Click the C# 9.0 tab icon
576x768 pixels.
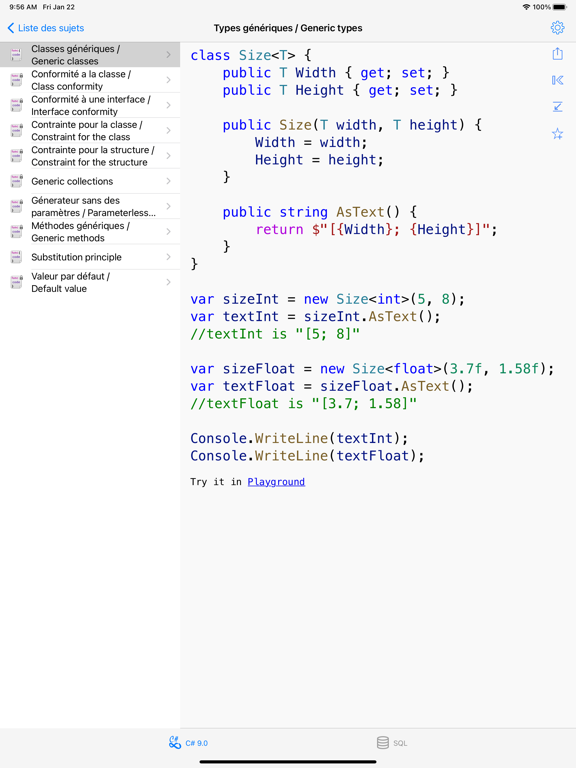click(175, 743)
